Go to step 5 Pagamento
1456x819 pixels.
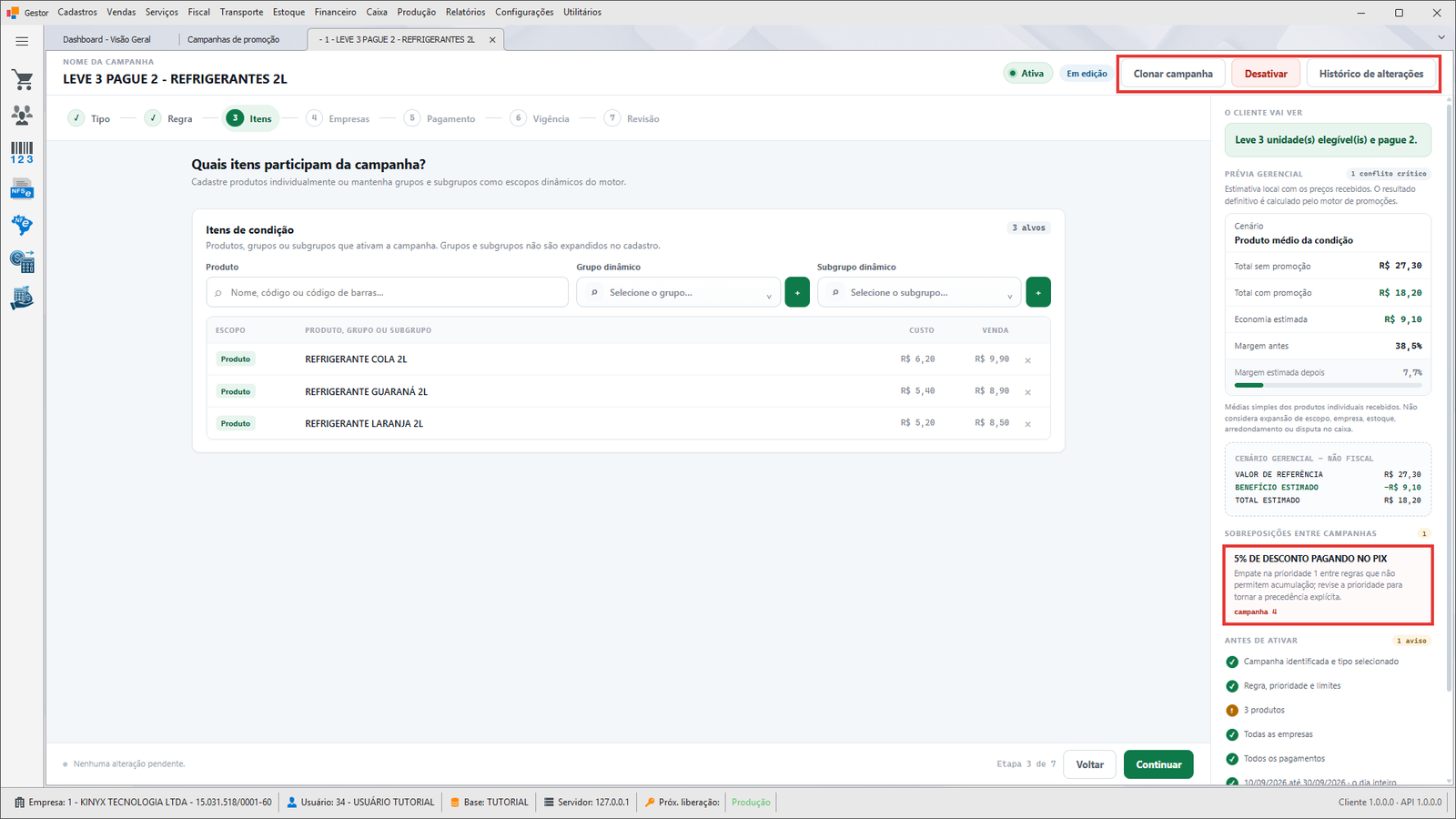[440, 118]
